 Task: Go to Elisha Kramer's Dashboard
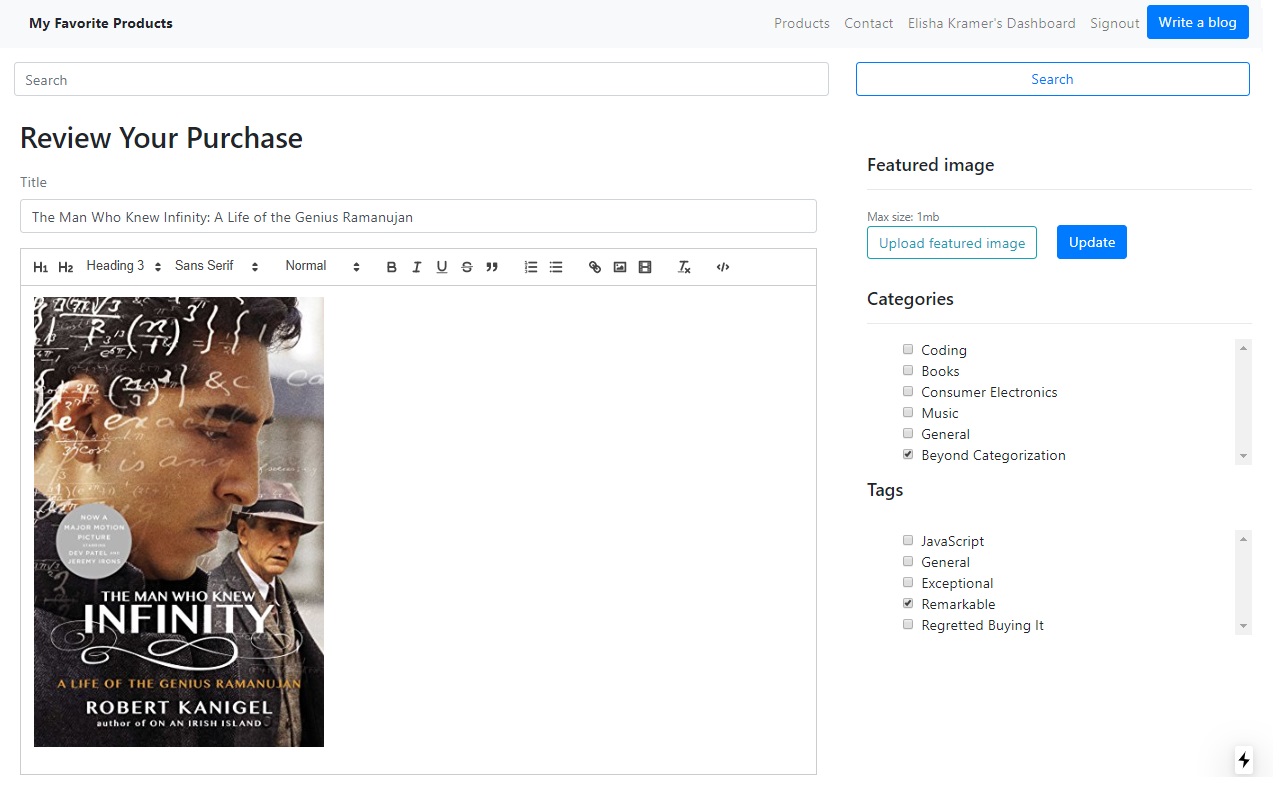[x=991, y=23]
